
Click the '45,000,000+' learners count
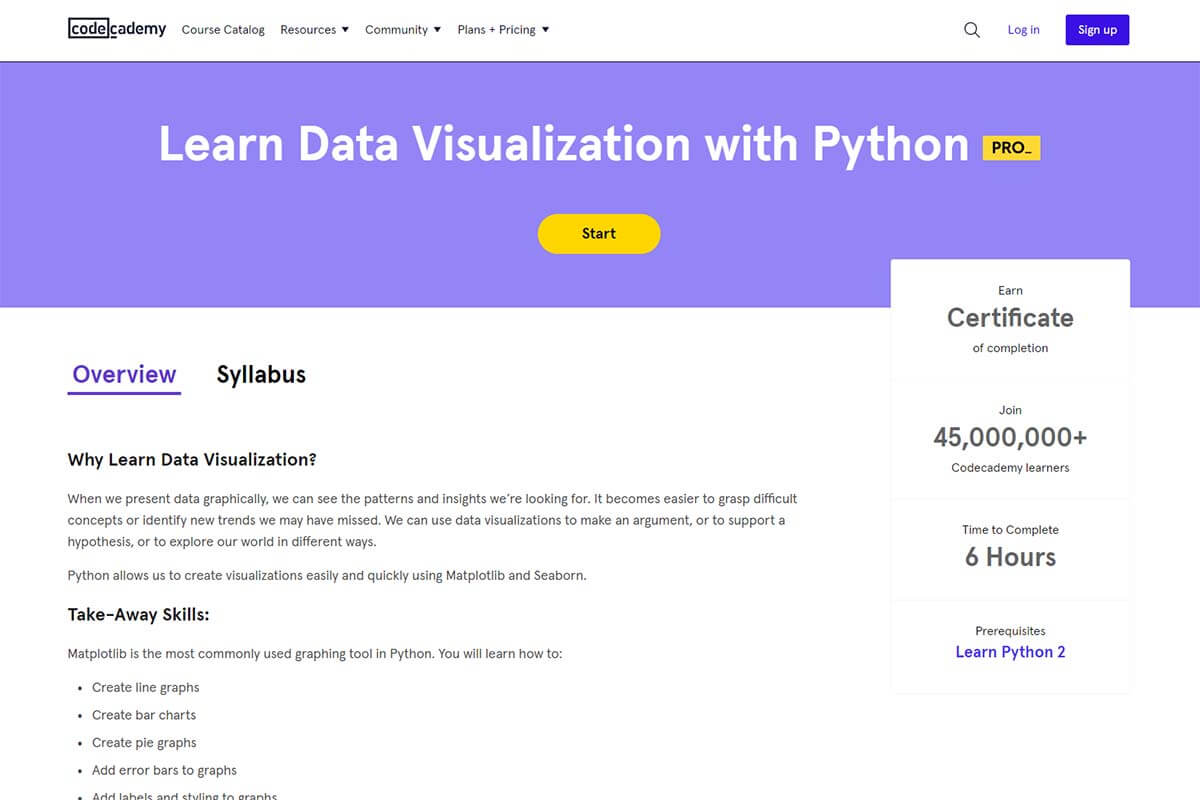point(1010,438)
